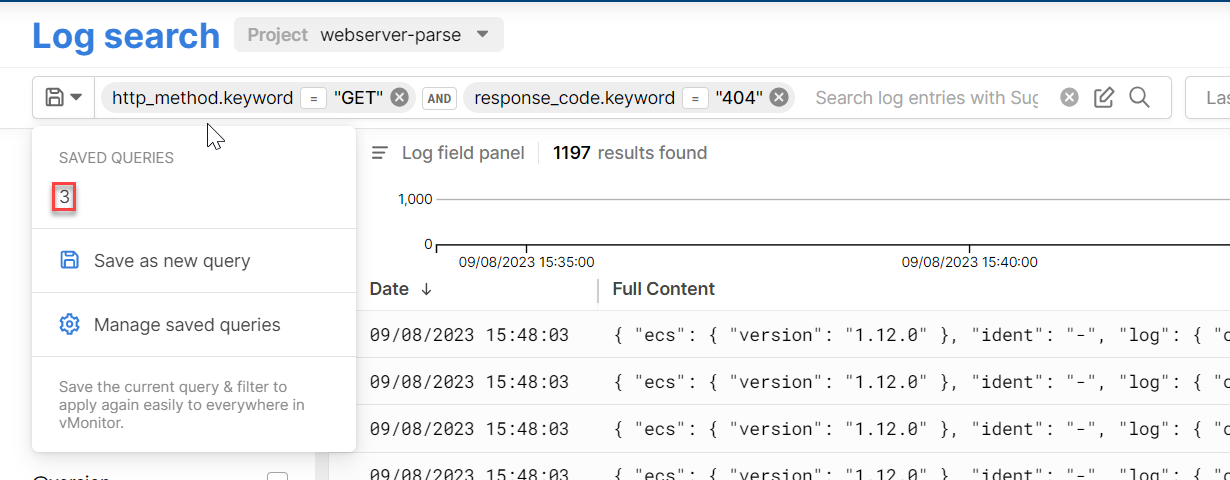
Task: Click the gear icon for managing queries
Action: [x=69, y=325]
